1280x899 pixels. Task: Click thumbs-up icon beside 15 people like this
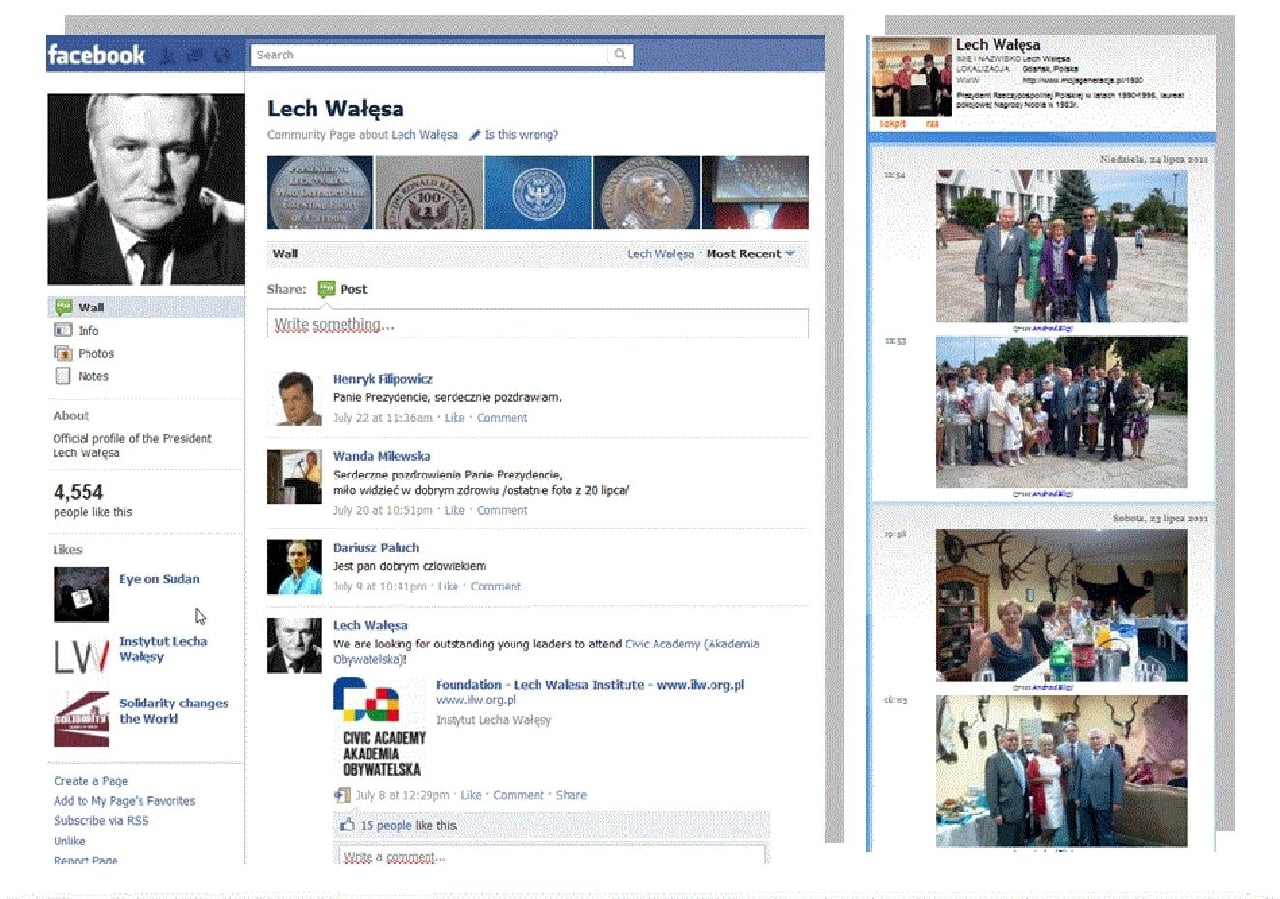click(x=348, y=825)
